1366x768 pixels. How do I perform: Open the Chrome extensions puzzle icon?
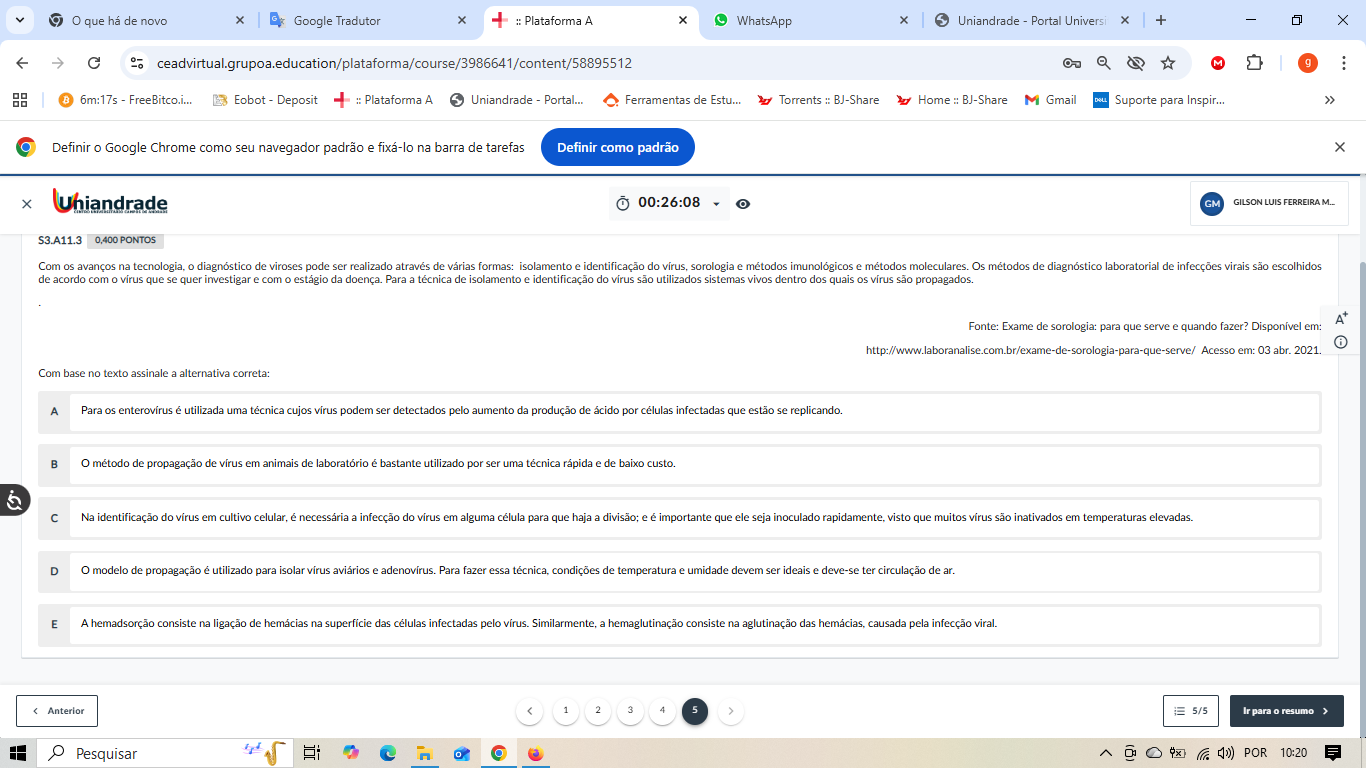click(1254, 63)
